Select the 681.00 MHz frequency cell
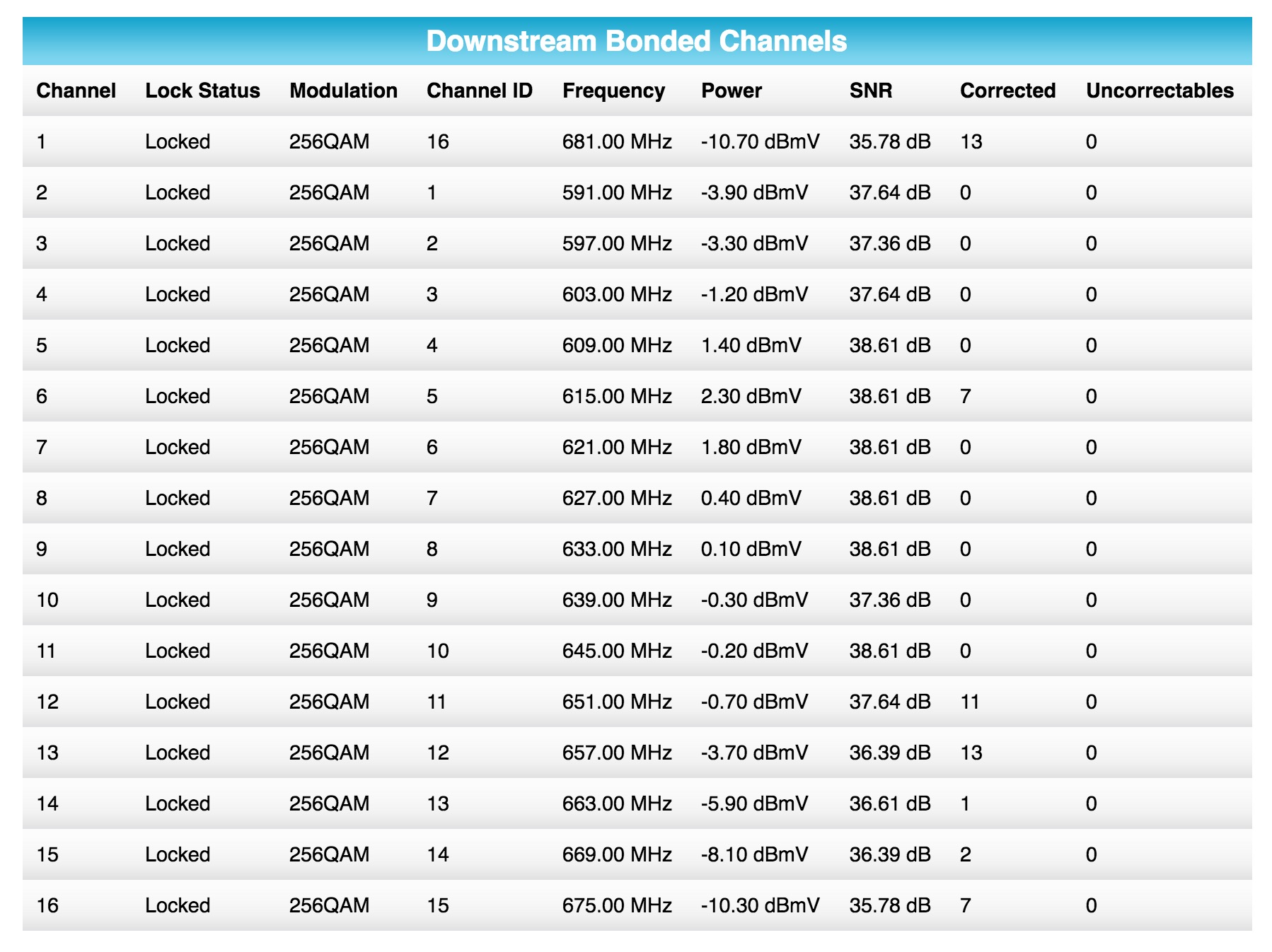Image resolution: width=1272 pixels, height=952 pixels. point(618,141)
